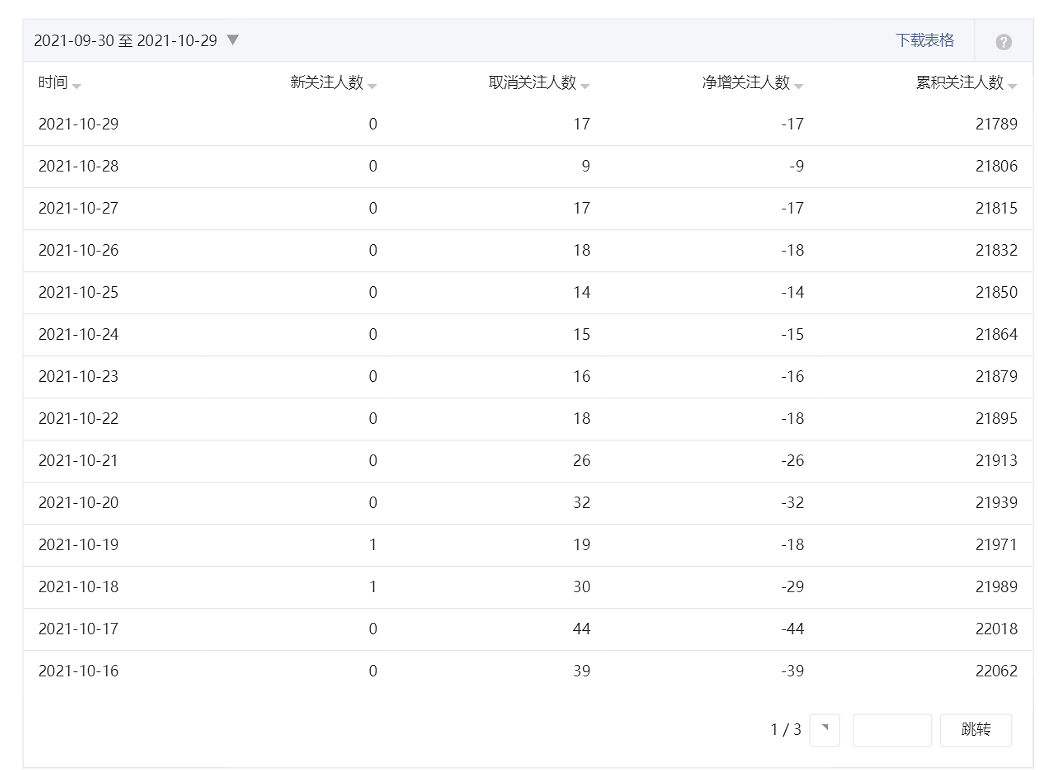This screenshot has width=1054, height=770.
Task: Select the date cell 2021-10-20
Action: pos(79,503)
